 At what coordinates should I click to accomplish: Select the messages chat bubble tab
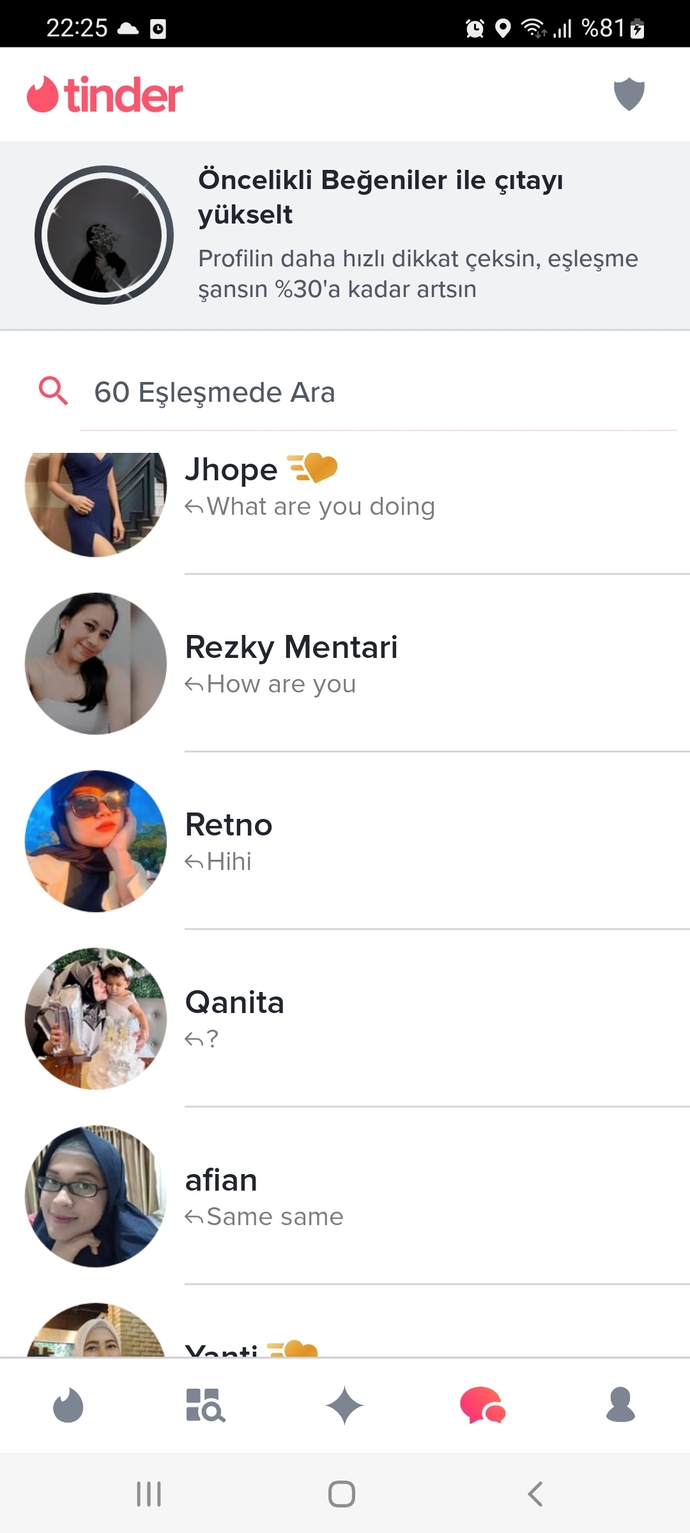(482, 1406)
